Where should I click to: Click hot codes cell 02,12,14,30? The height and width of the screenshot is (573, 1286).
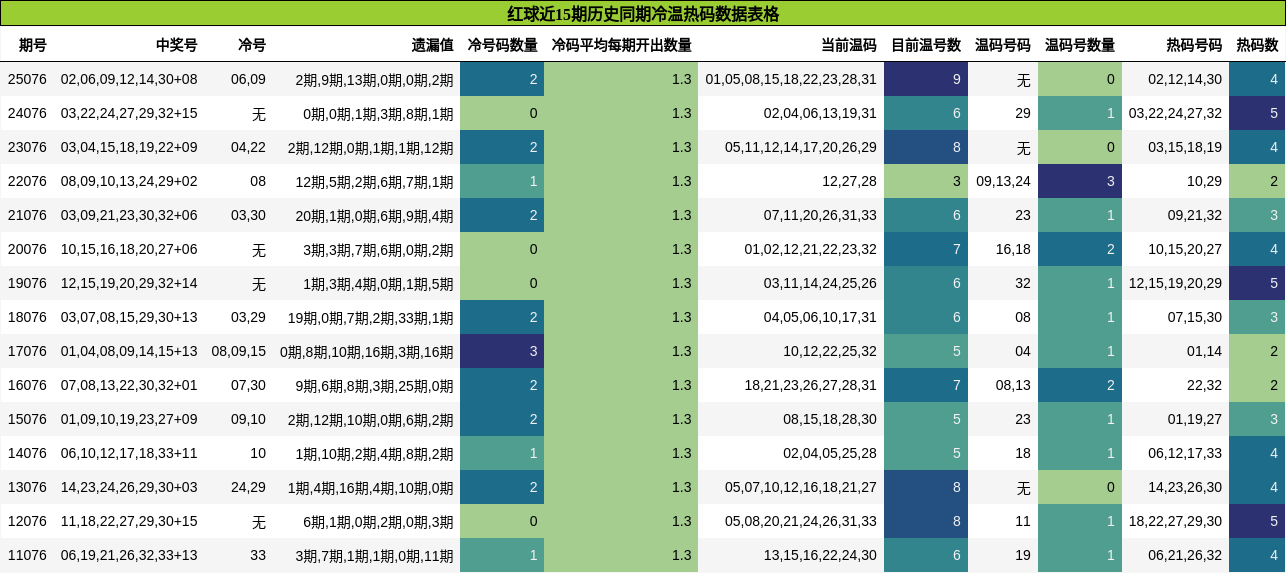(1185, 79)
